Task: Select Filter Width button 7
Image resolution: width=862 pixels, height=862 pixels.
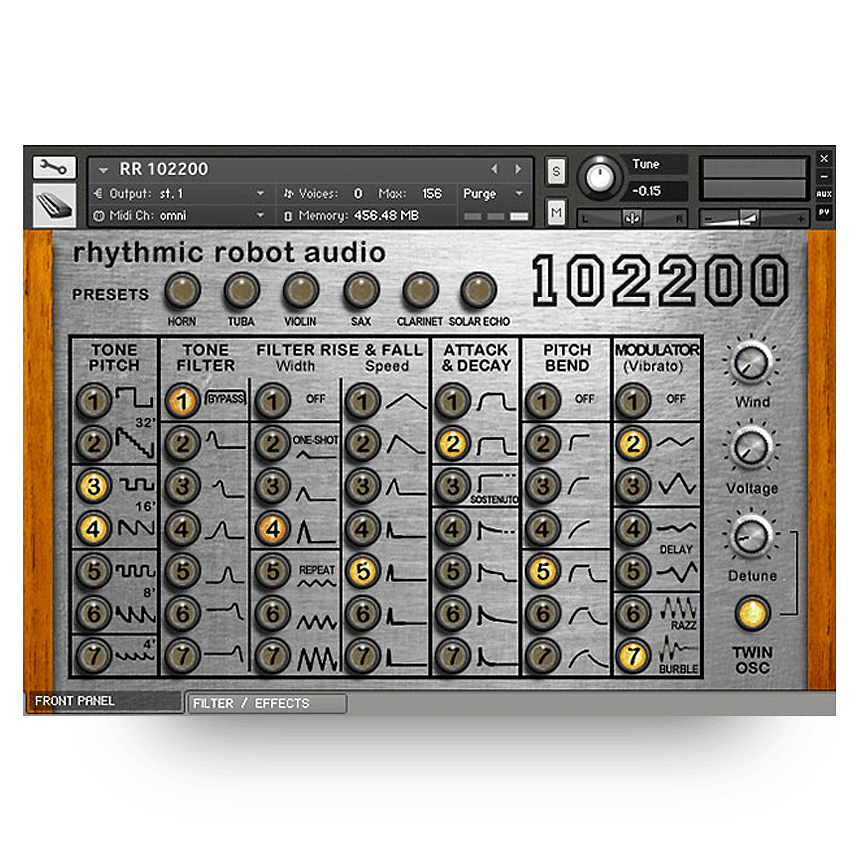Action: (x=273, y=655)
